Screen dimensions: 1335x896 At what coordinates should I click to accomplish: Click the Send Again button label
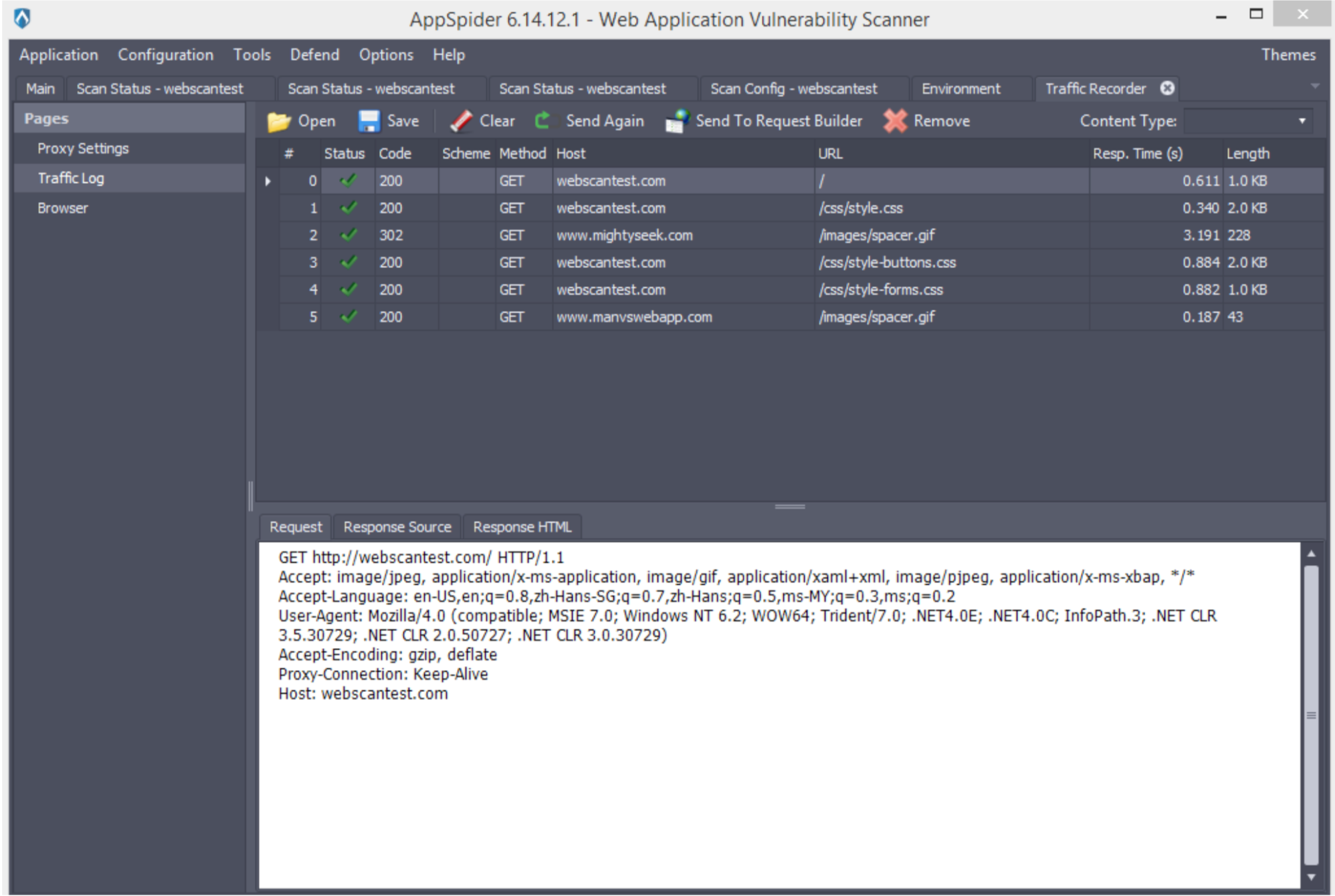pos(605,121)
